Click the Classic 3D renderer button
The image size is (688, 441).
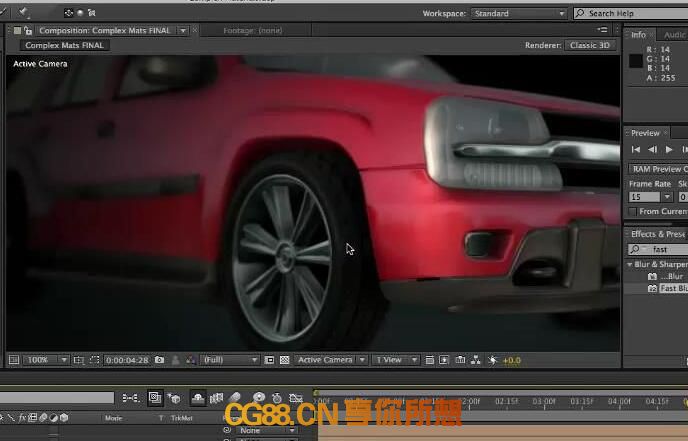(590, 45)
